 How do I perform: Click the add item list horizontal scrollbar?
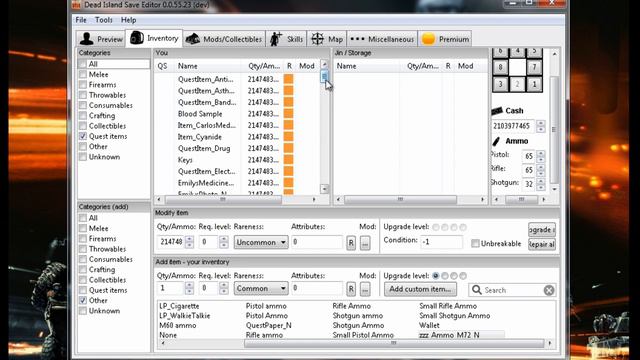[394, 343]
